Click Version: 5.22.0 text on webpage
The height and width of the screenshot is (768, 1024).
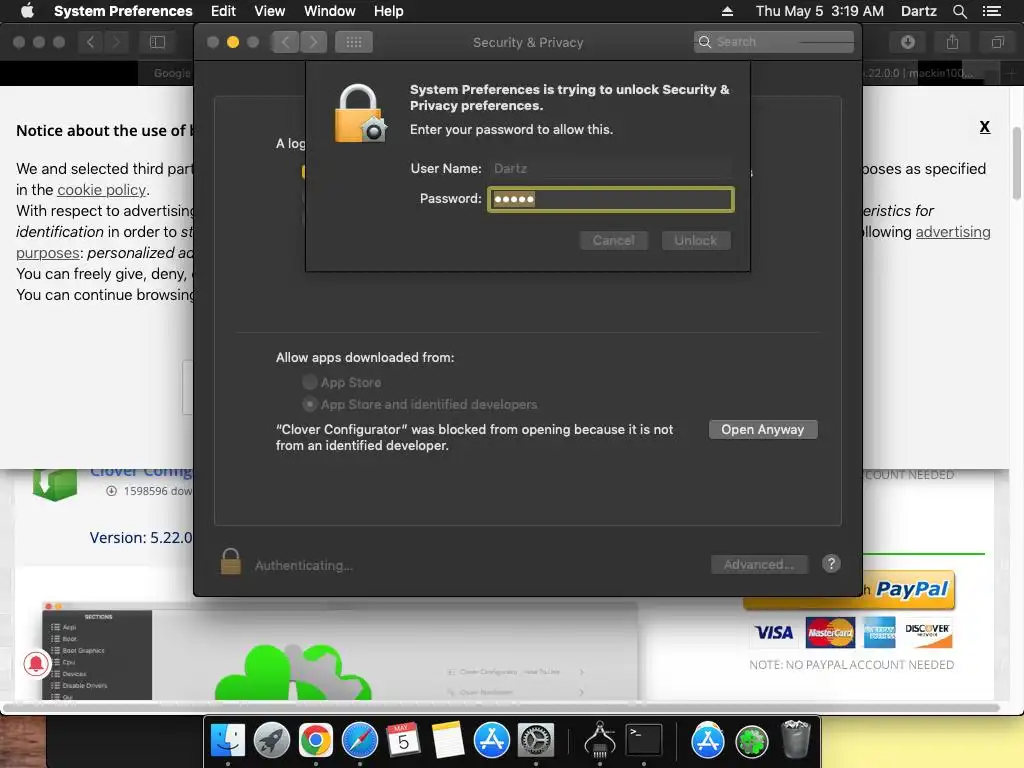click(140, 537)
